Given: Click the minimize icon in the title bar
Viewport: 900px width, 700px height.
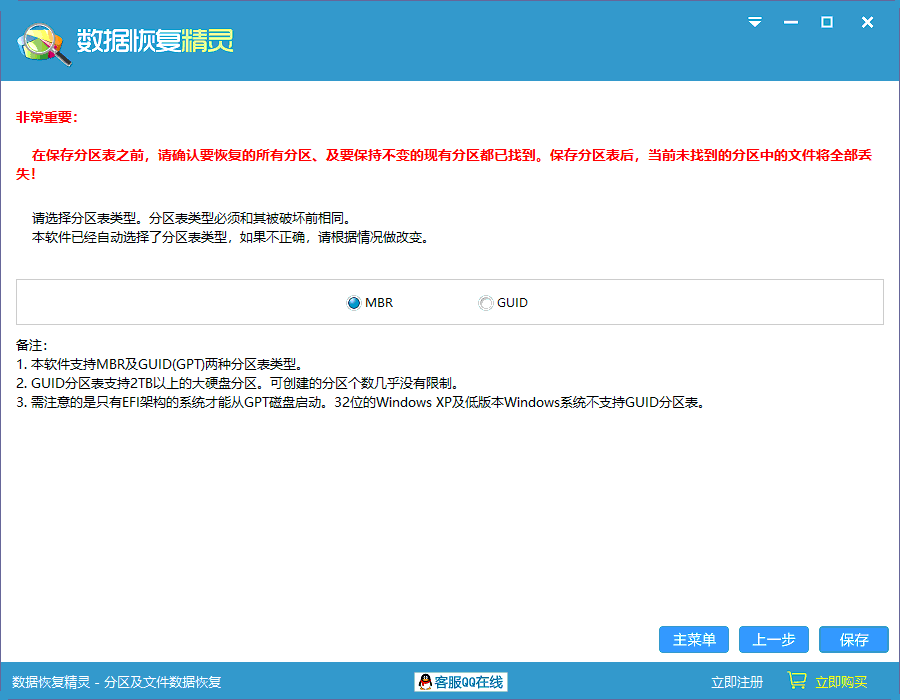Looking at the screenshot, I should [791, 21].
